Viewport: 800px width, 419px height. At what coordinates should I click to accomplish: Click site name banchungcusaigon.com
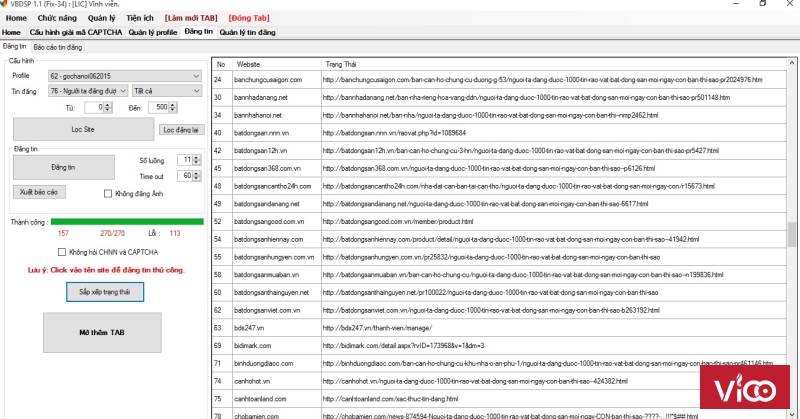(268, 80)
